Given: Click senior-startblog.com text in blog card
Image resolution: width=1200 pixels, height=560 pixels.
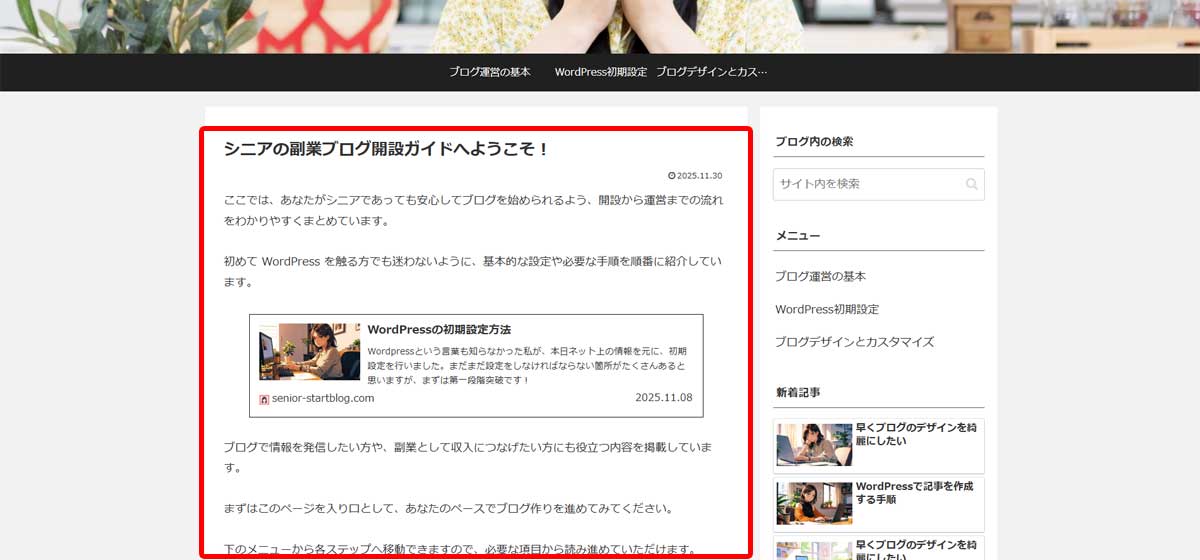Looking at the screenshot, I should 323,398.
